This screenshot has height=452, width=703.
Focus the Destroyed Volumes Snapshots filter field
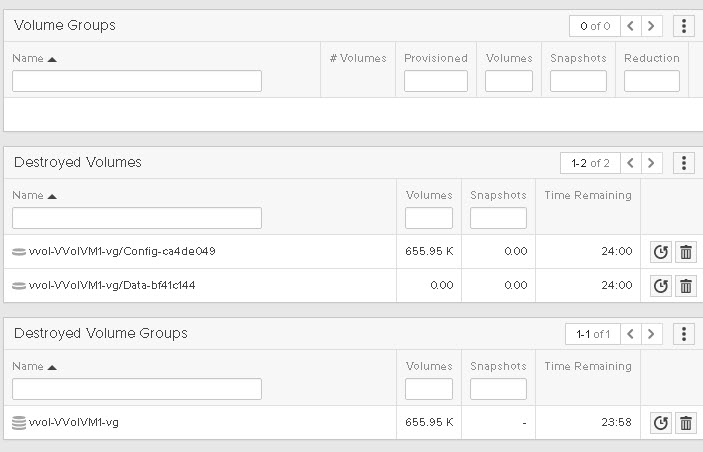(498, 218)
